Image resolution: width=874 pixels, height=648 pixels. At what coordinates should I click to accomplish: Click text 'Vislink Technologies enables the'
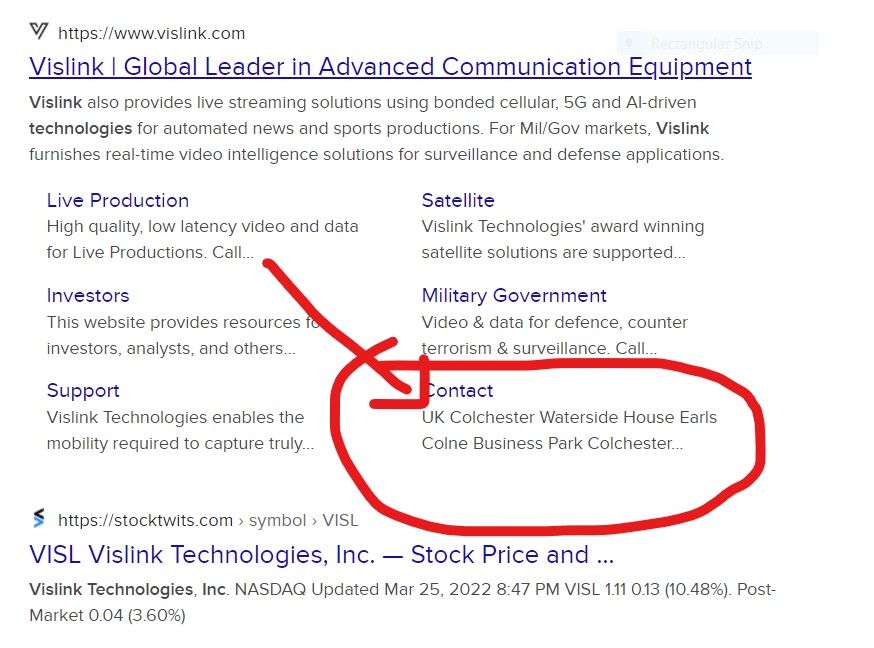click(176, 417)
